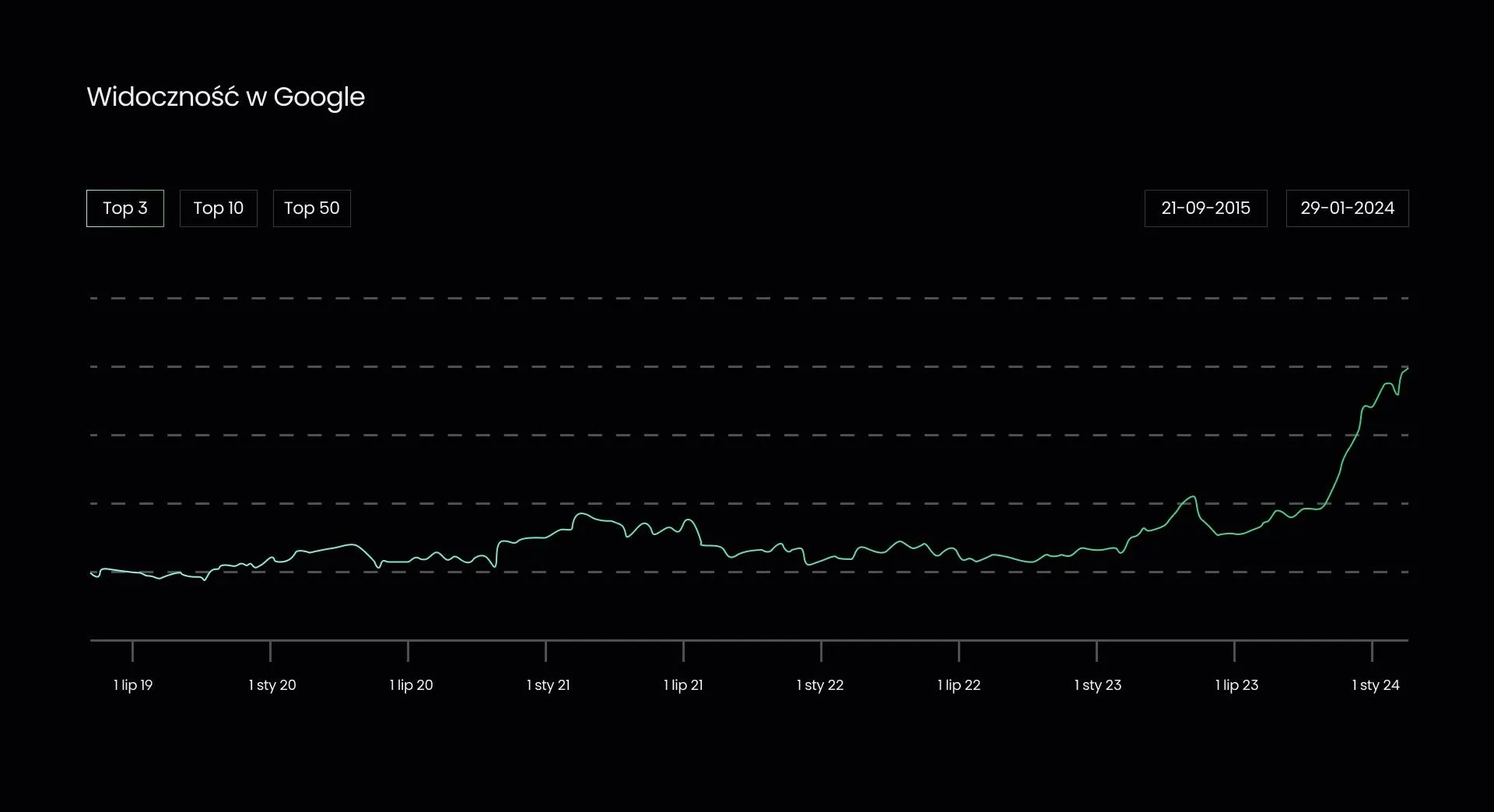Pick the '1 lip 22' date marker

[x=959, y=685]
